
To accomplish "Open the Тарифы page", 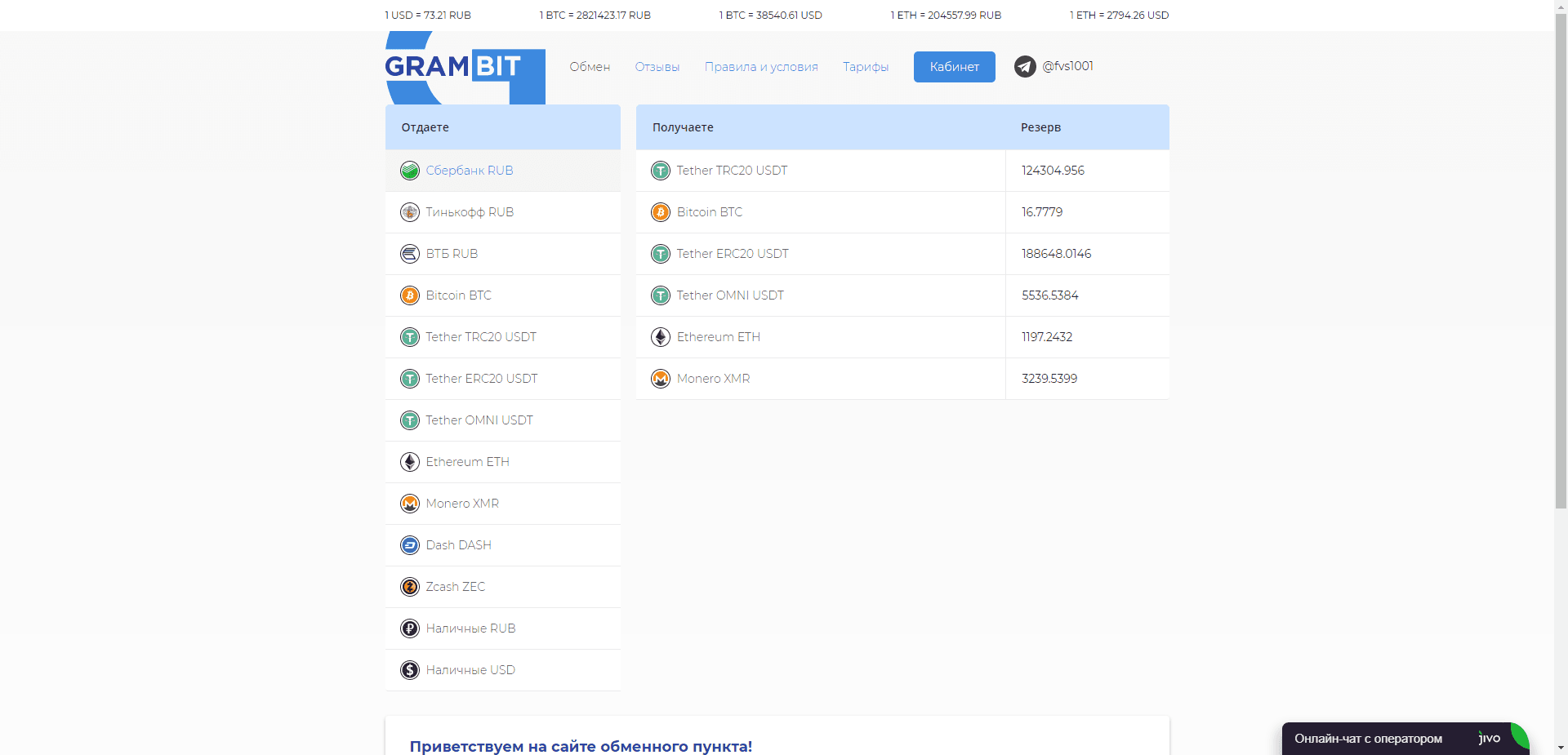I will (x=866, y=66).
